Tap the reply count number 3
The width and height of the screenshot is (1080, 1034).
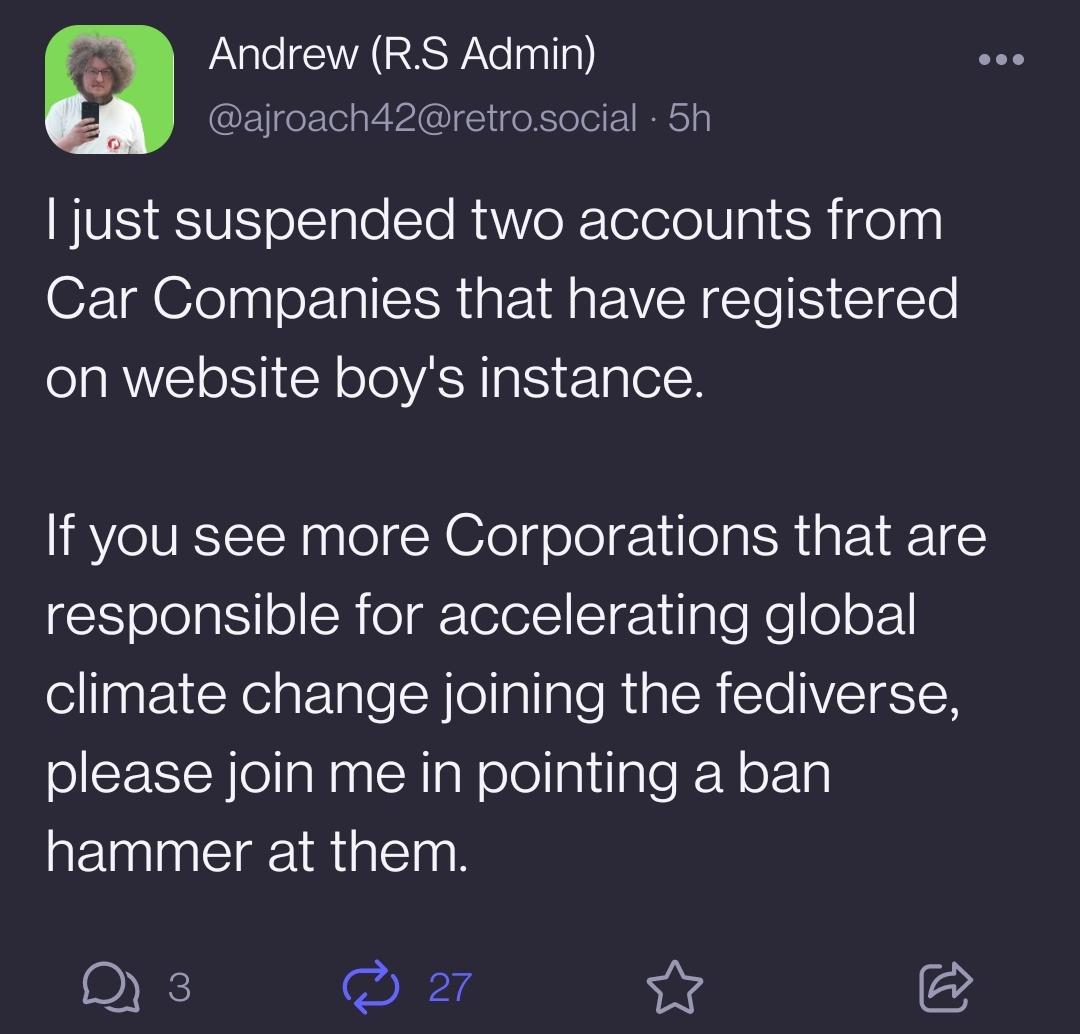click(179, 988)
